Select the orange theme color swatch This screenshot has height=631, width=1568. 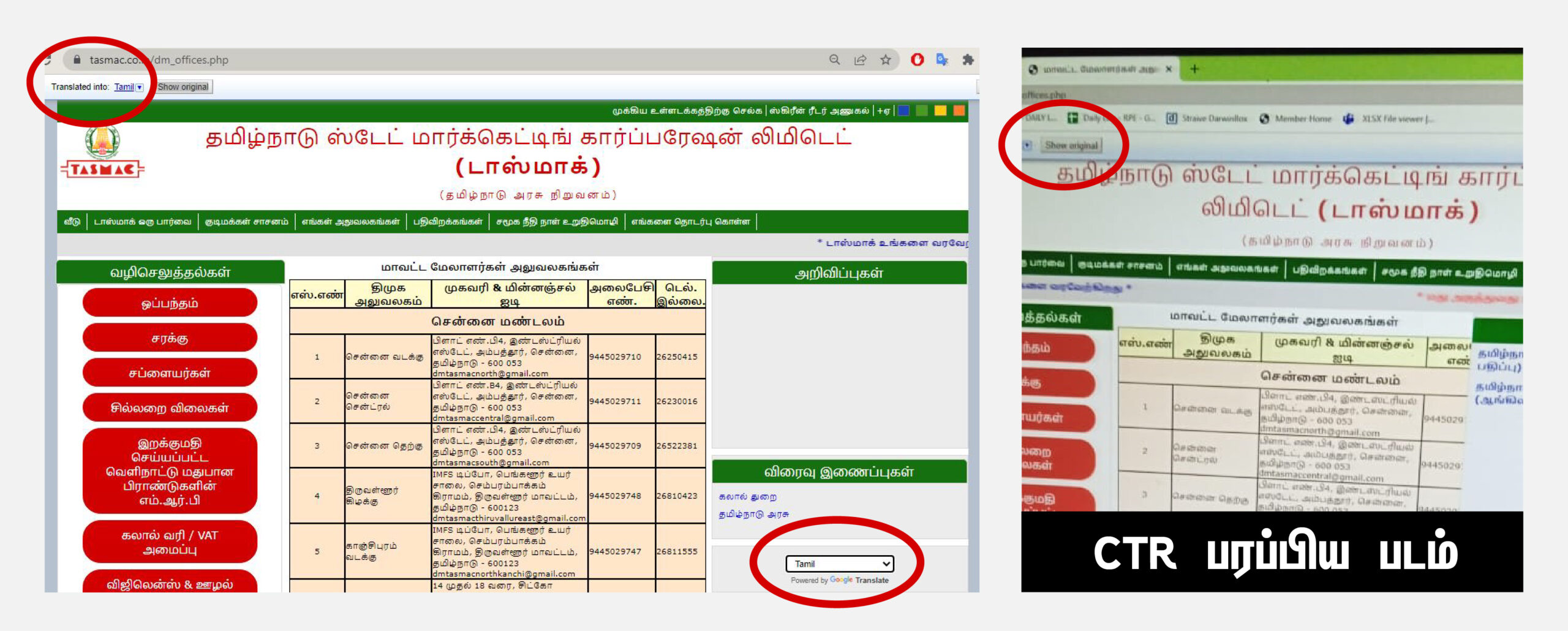[x=959, y=110]
